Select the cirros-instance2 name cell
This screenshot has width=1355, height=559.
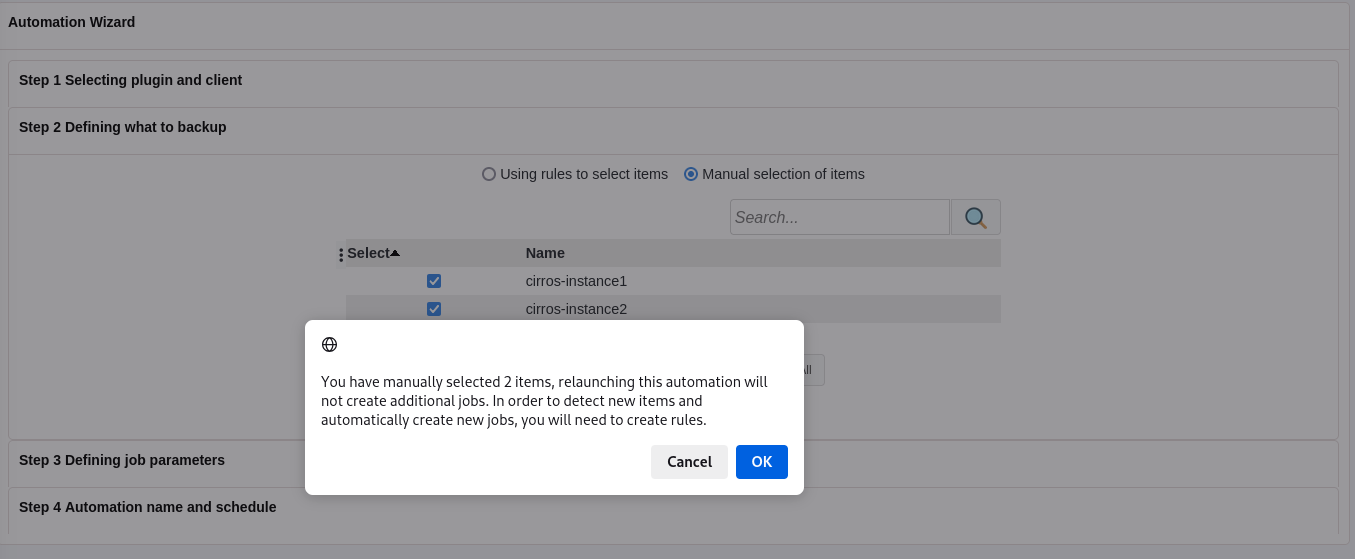[x=576, y=309]
